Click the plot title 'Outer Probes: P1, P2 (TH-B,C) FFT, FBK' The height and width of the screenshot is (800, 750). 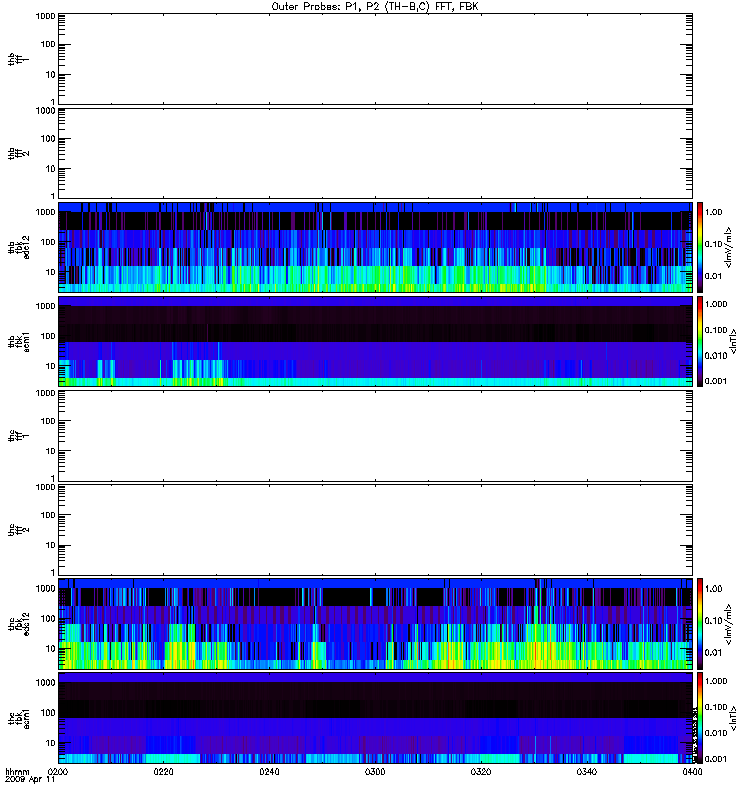coord(375,7)
